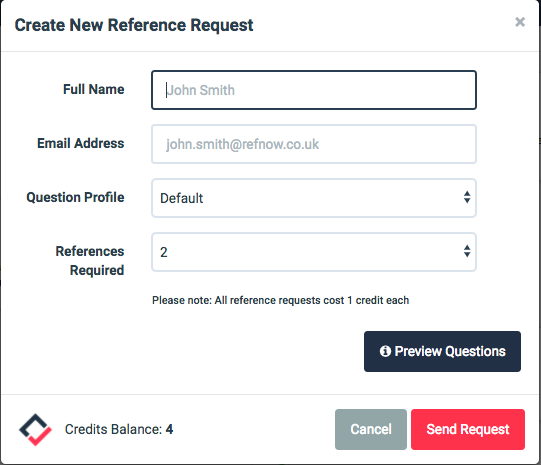Open the Preview Questions button
The height and width of the screenshot is (465, 541).
(442, 352)
